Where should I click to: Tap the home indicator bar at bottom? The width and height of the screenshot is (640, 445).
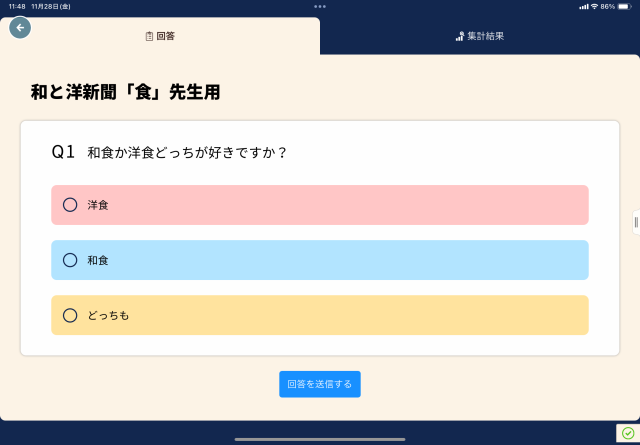click(320, 439)
